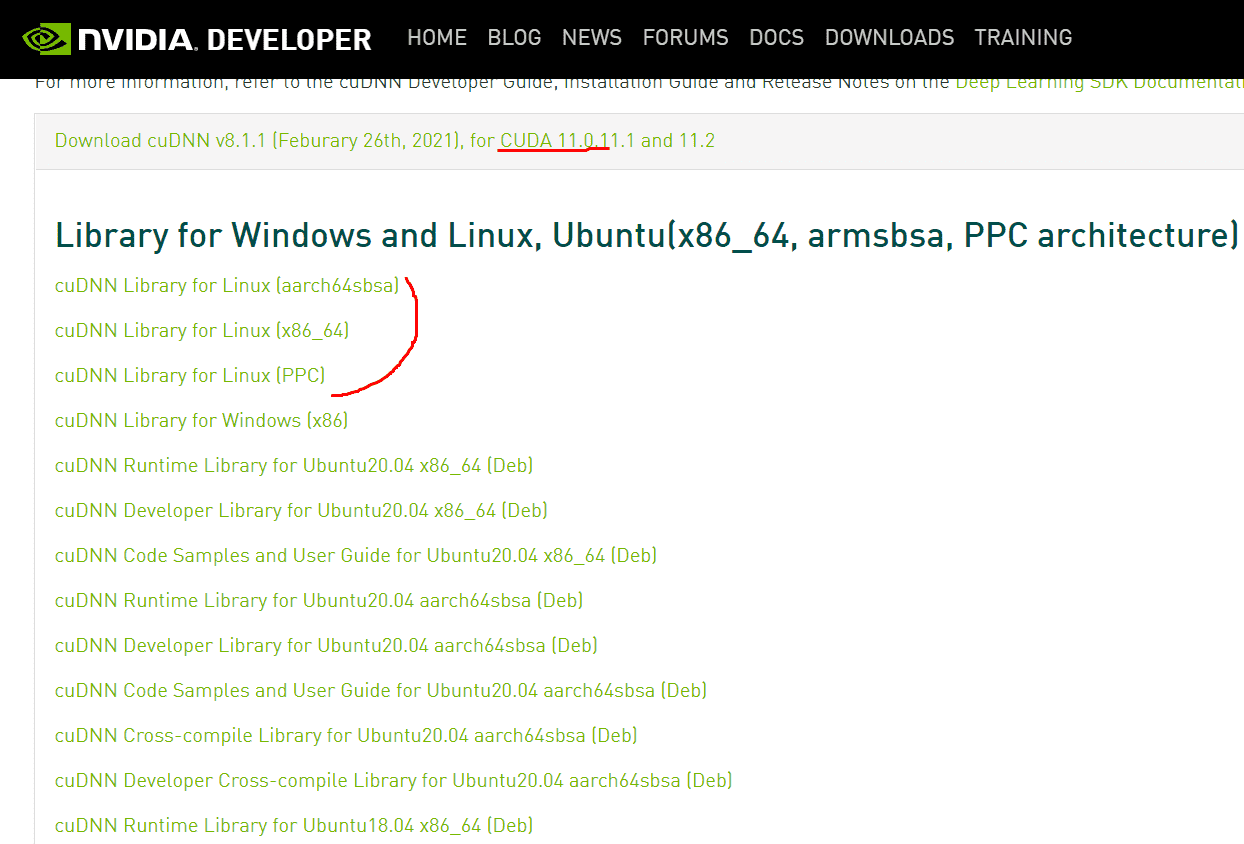Get cuDNN Developer Library Ubuntu20.04 aarch64sbsa Deb
Image resolution: width=1244 pixels, height=844 pixels.
point(326,646)
